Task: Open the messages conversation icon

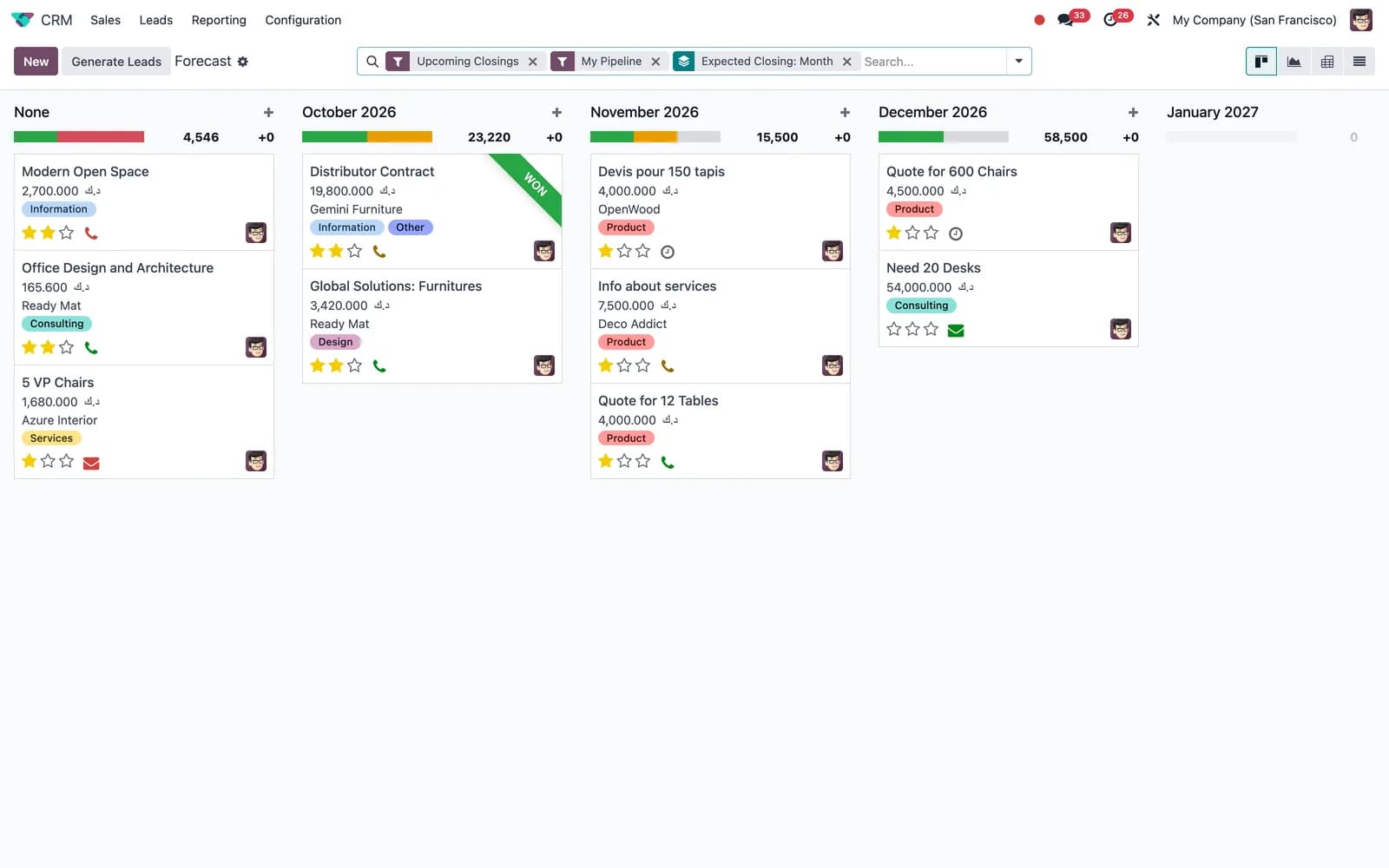Action: point(1065,20)
